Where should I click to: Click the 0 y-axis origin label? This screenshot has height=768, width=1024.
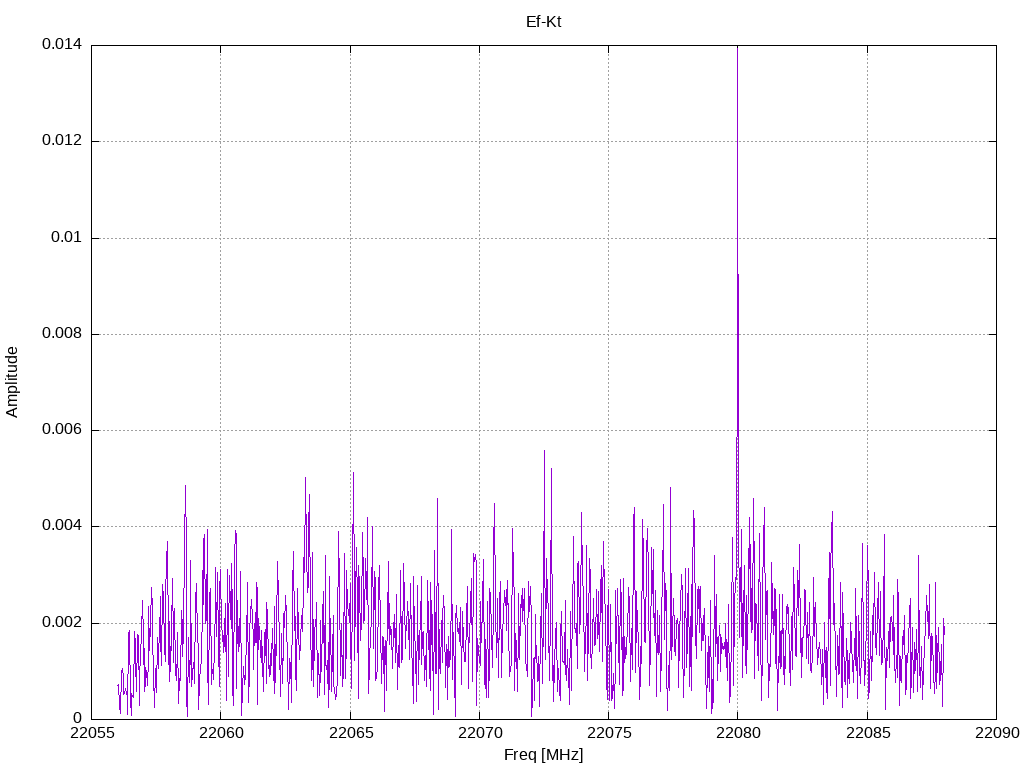click(x=77, y=719)
